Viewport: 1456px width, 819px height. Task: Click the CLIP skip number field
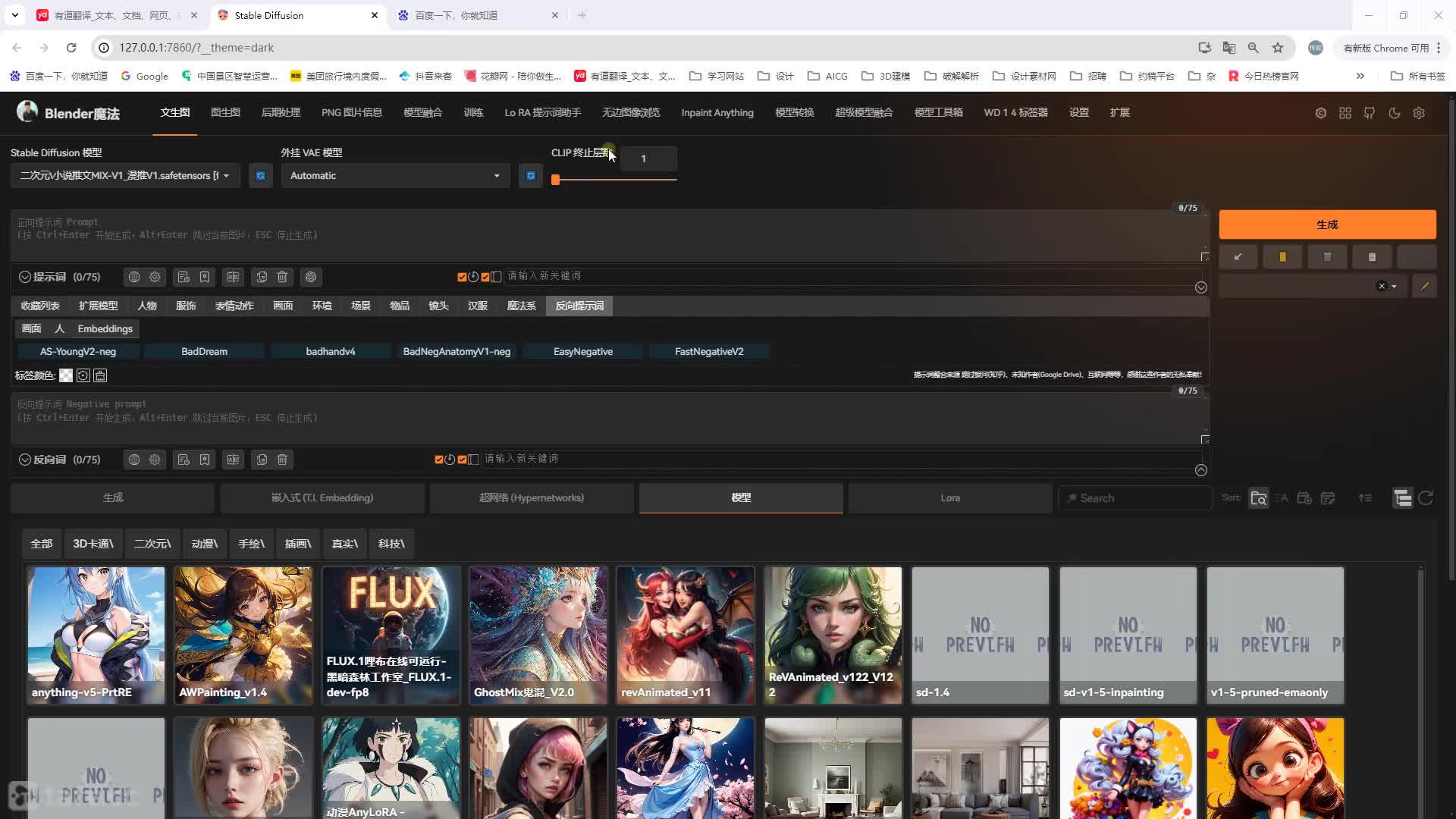pos(648,159)
